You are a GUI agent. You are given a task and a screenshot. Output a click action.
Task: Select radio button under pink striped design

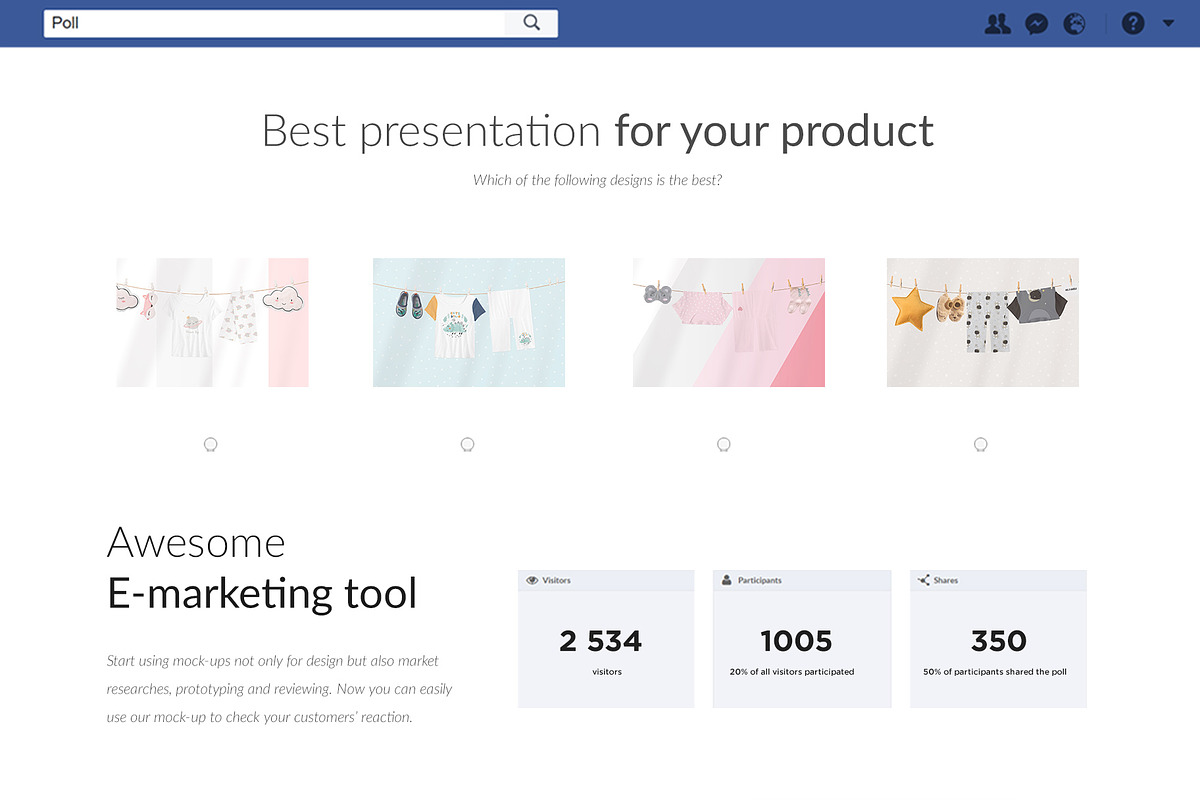[724, 445]
